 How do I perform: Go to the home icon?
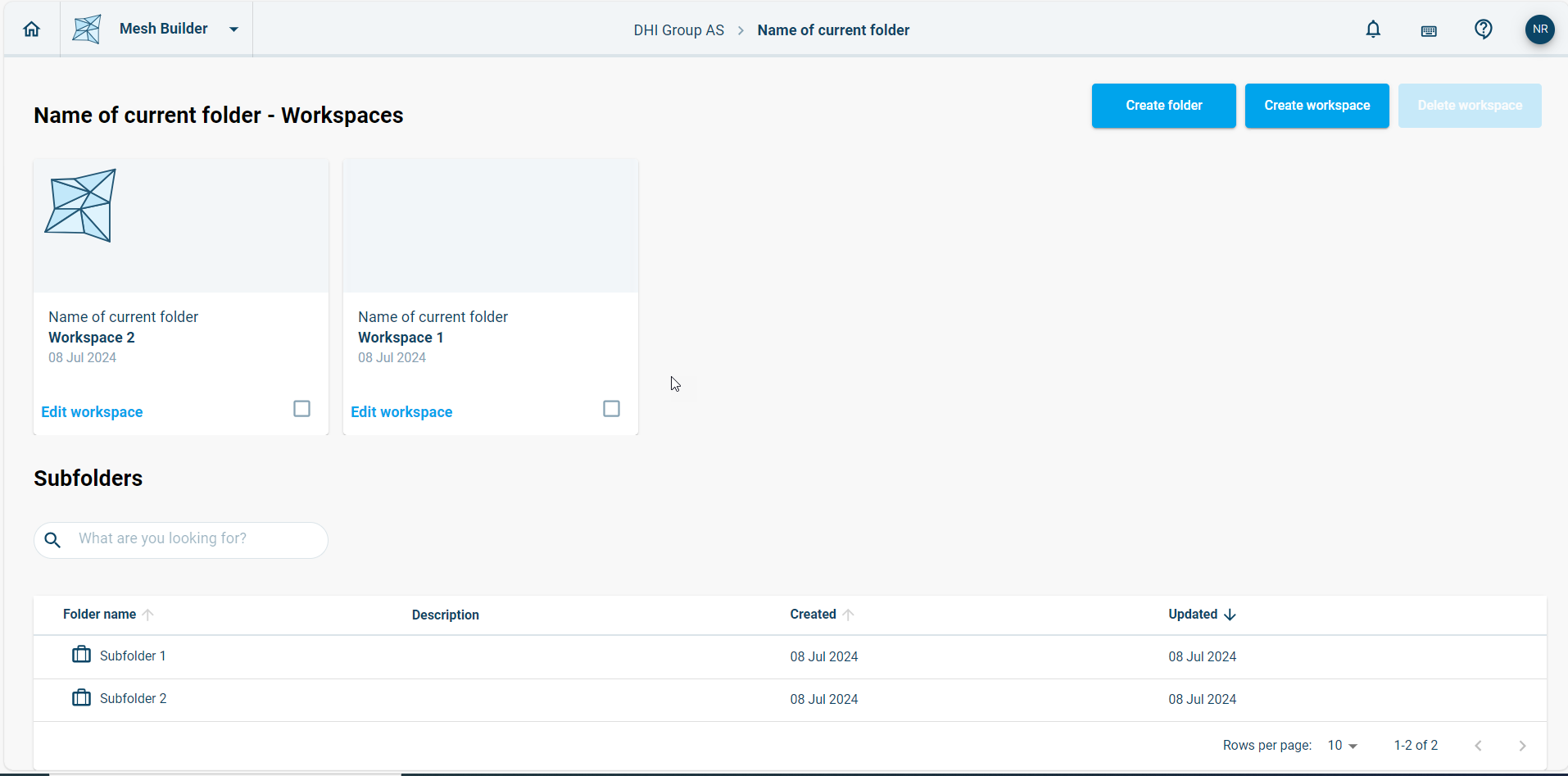click(31, 29)
